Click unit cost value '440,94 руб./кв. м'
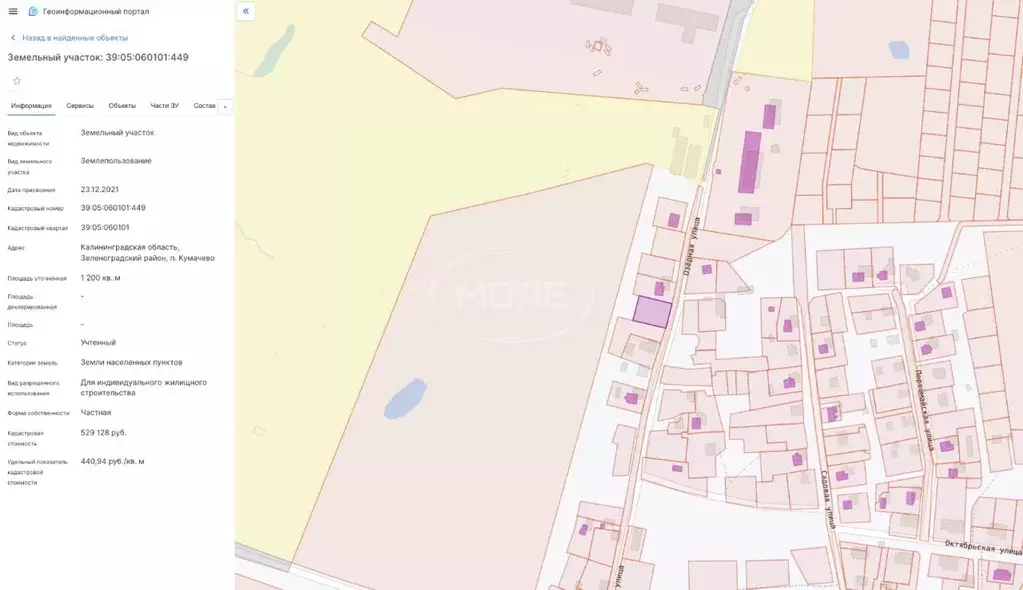This screenshot has width=1023, height=590. coord(112,461)
